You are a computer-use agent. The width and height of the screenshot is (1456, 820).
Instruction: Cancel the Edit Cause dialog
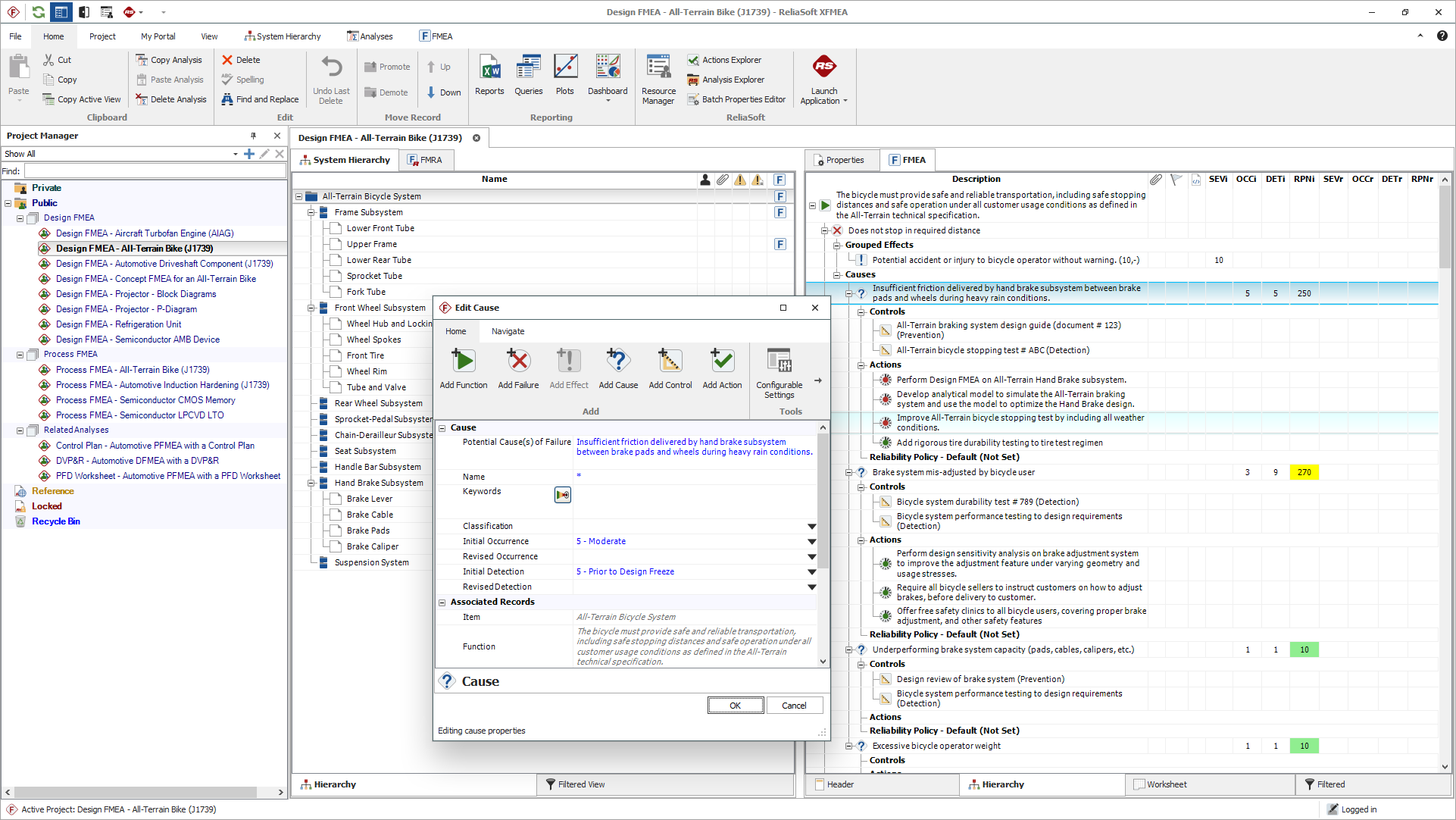(793, 706)
